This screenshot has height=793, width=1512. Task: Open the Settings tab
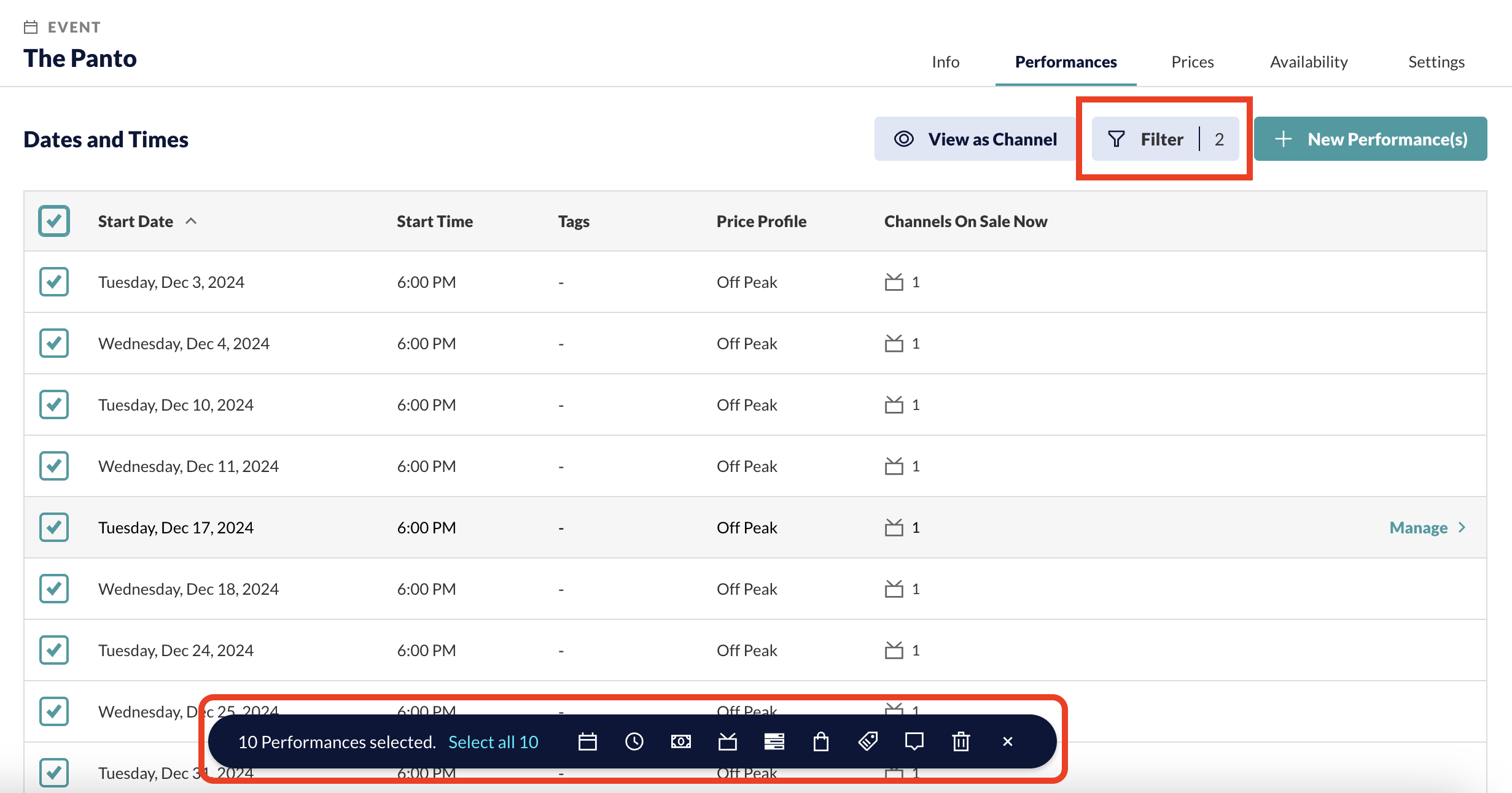1436,62
